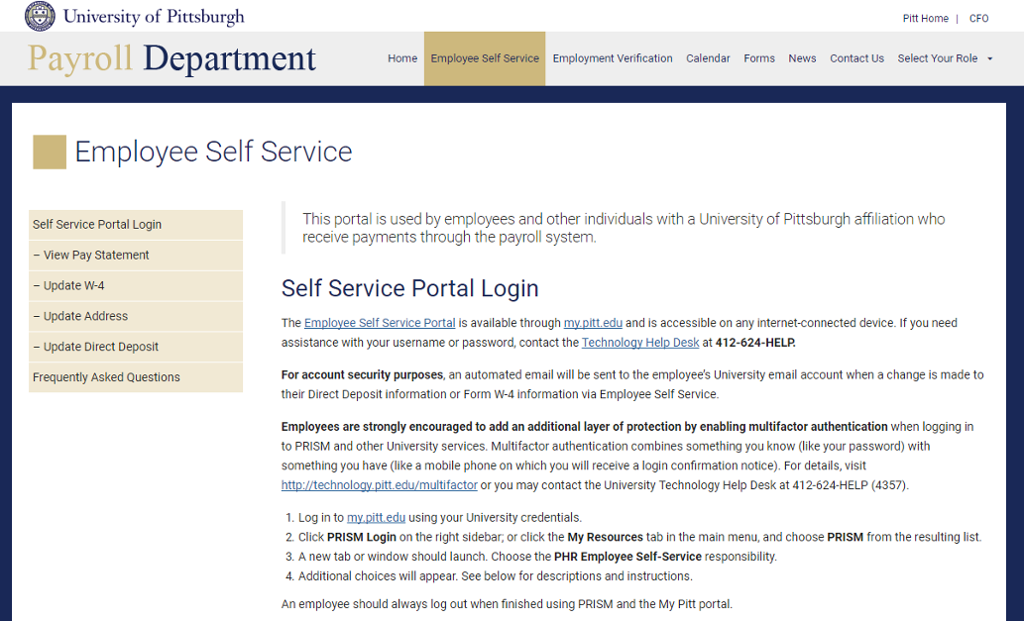Open Frequently Asked Questions sidebar link
The width and height of the screenshot is (1024, 621).
click(106, 377)
